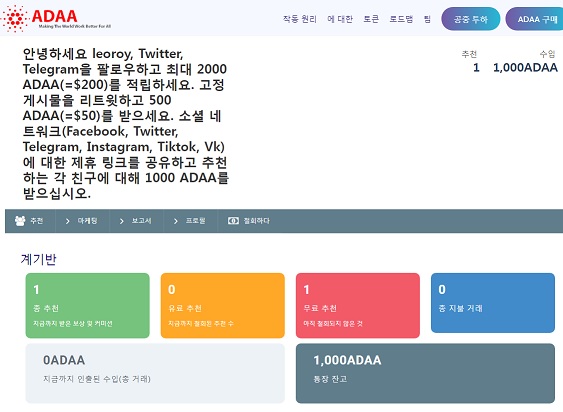Click the red 무료 추천 card
This screenshot has height=412, width=563.
358,305
